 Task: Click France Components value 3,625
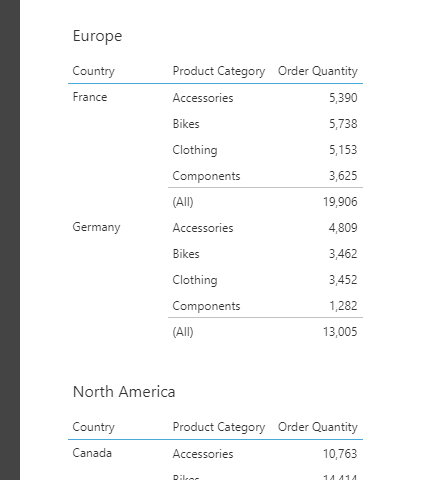pyautogui.click(x=343, y=176)
